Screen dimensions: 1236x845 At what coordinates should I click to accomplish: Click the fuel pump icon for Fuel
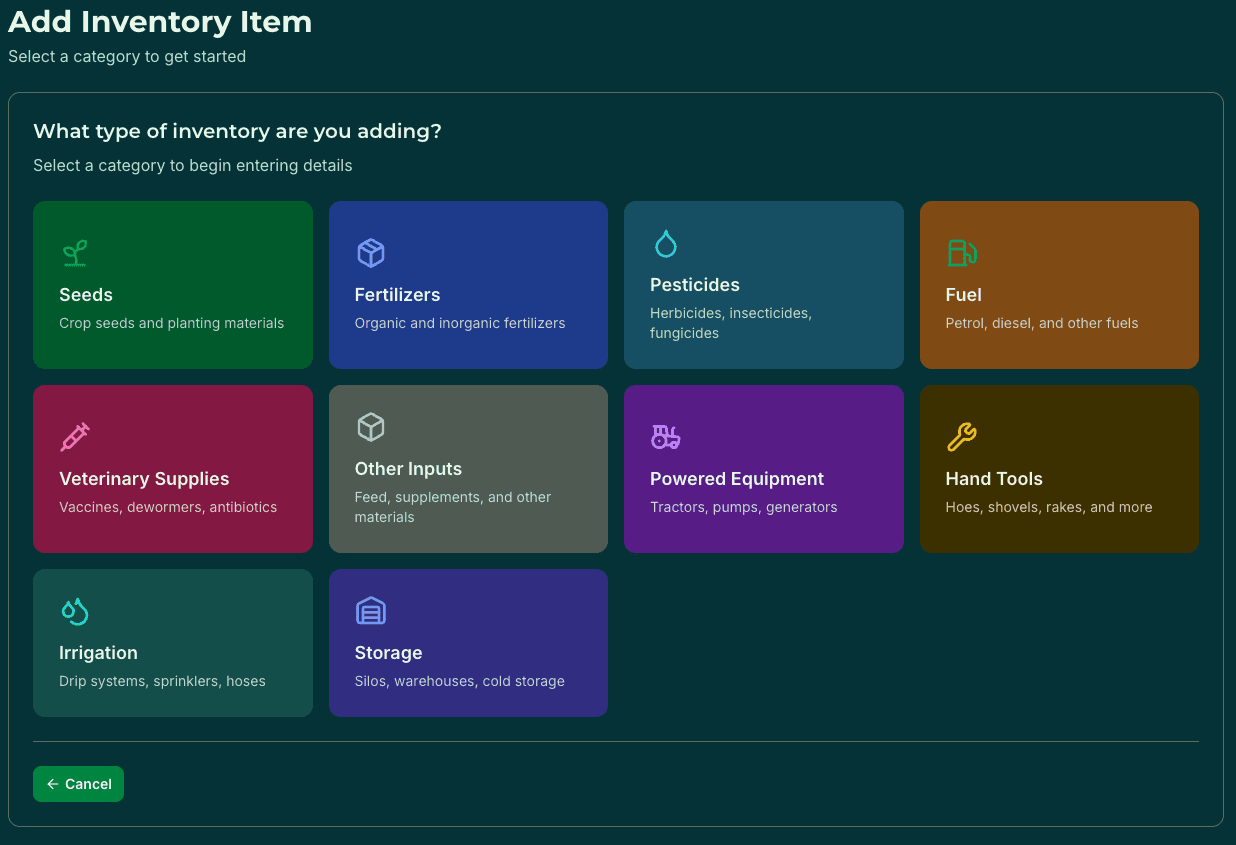961,253
